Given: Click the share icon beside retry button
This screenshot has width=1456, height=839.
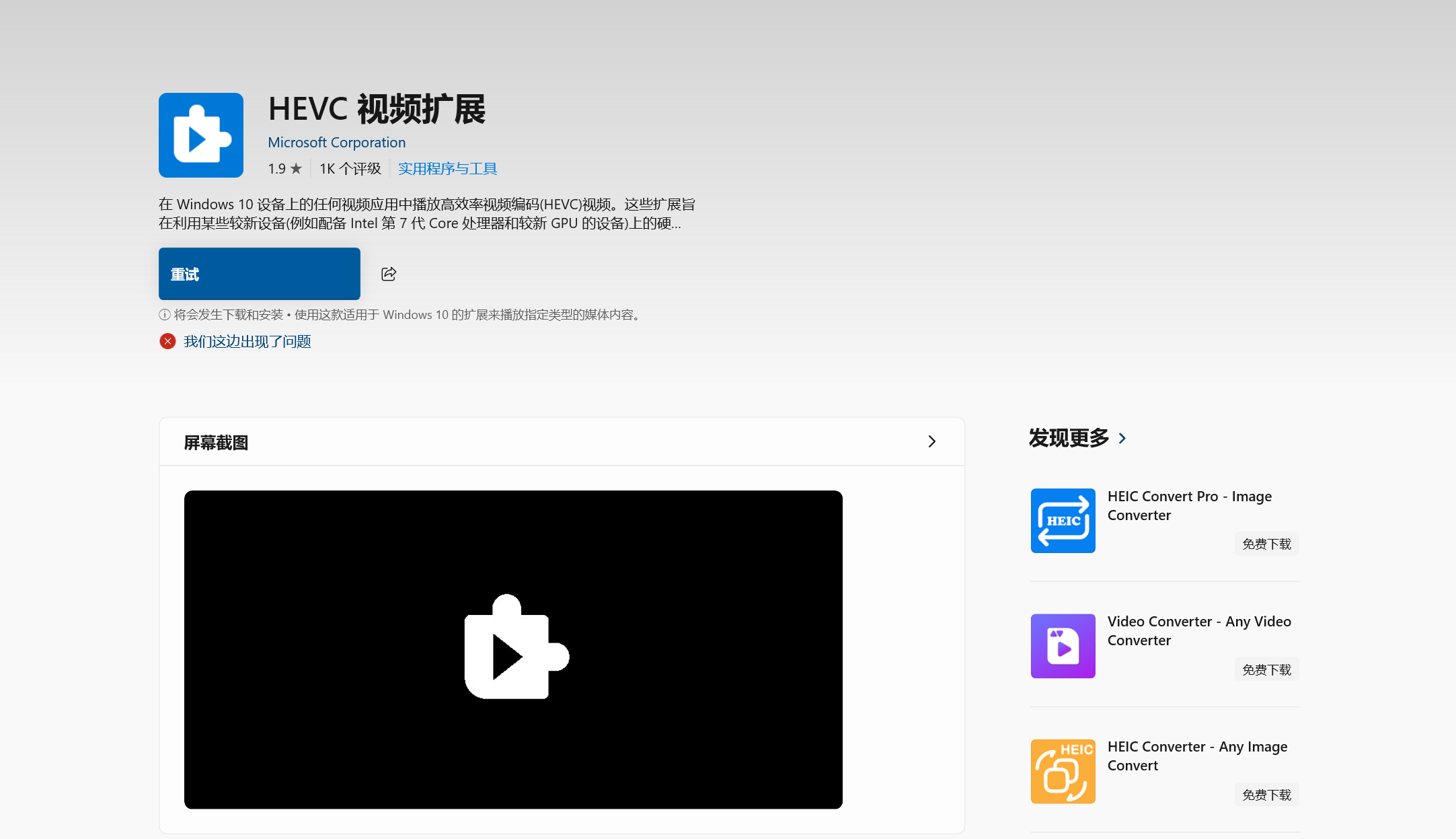Looking at the screenshot, I should coord(389,274).
